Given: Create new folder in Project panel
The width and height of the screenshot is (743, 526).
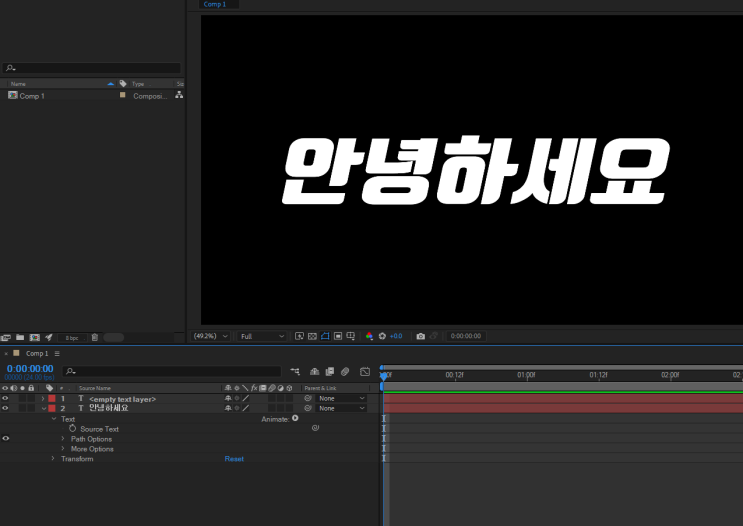Looking at the screenshot, I should pyautogui.click(x=19, y=338).
